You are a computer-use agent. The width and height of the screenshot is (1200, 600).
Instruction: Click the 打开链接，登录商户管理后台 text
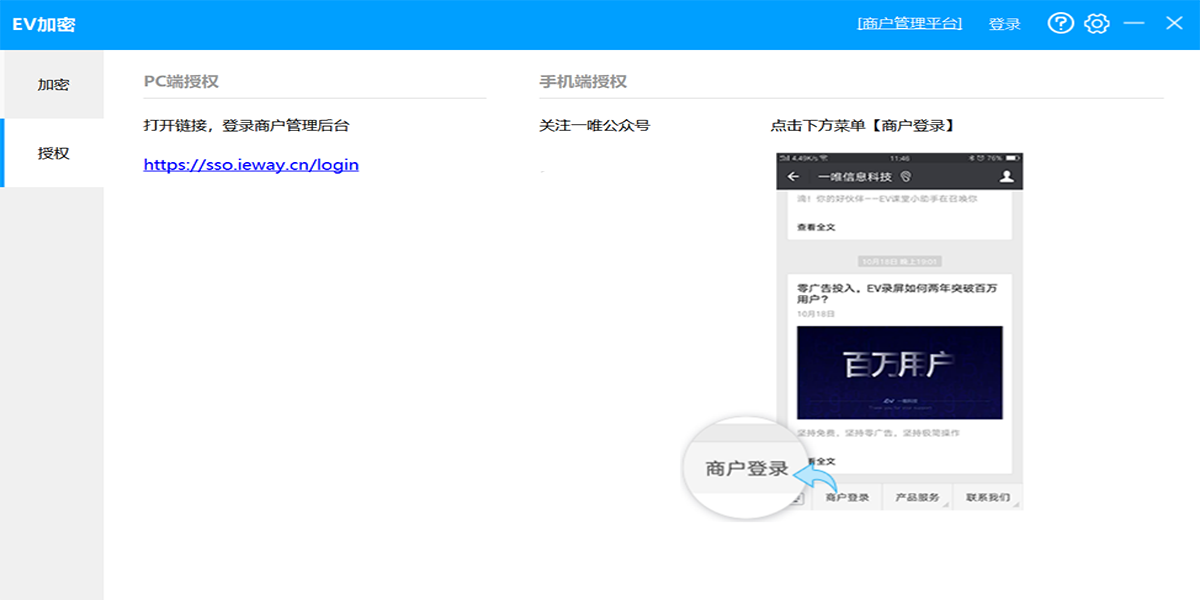click(246, 126)
